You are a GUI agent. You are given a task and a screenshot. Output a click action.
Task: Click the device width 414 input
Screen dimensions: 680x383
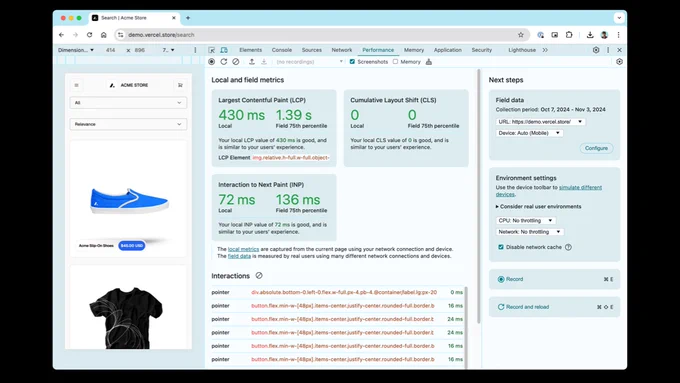pyautogui.click(x=111, y=50)
